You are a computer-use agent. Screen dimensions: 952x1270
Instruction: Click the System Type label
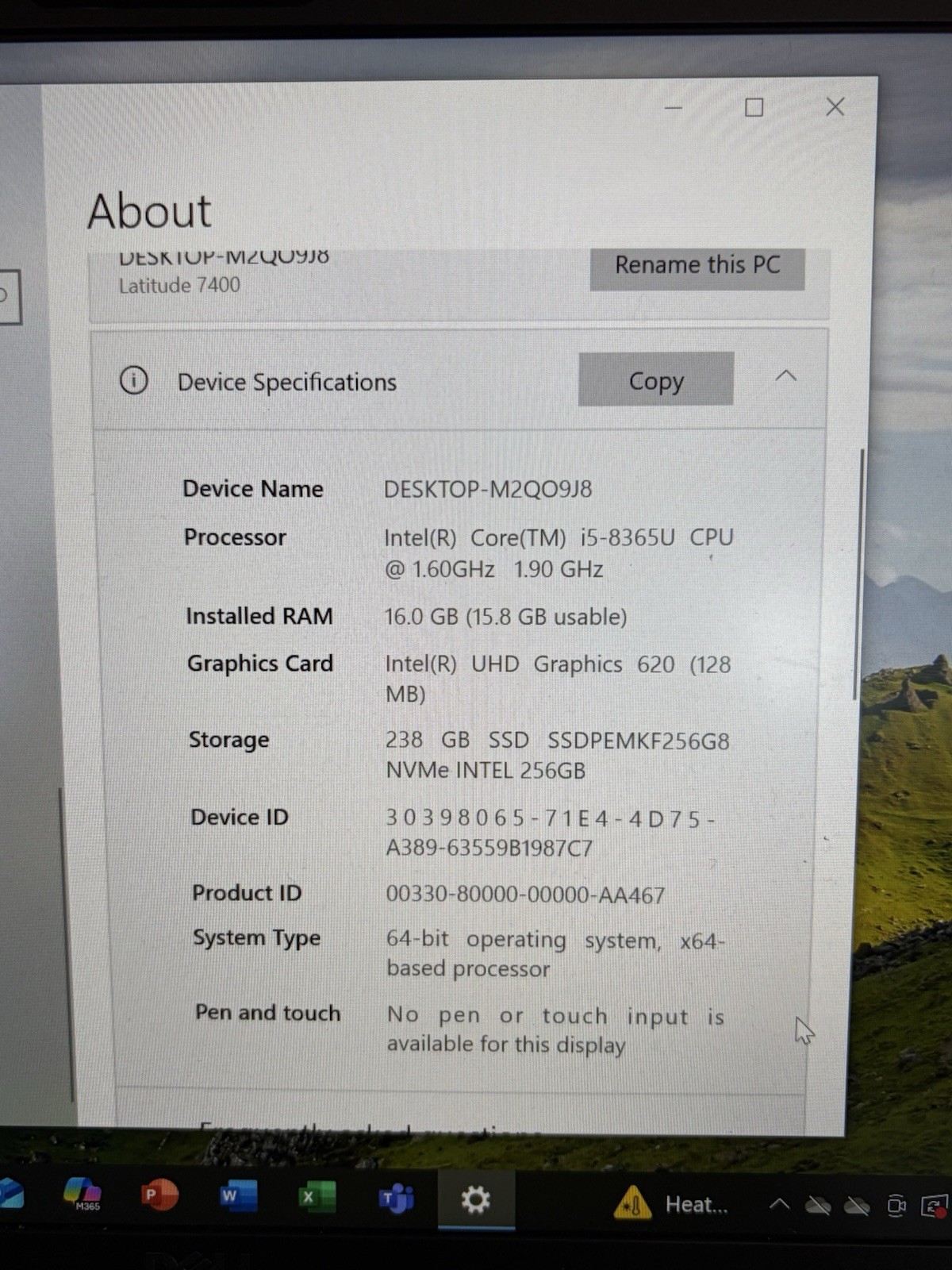pos(257,938)
